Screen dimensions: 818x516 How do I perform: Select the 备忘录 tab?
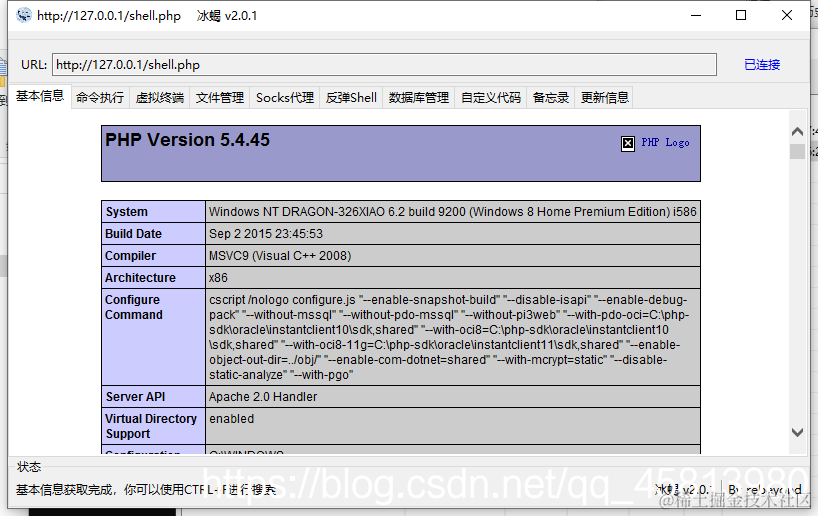click(x=551, y=98)
